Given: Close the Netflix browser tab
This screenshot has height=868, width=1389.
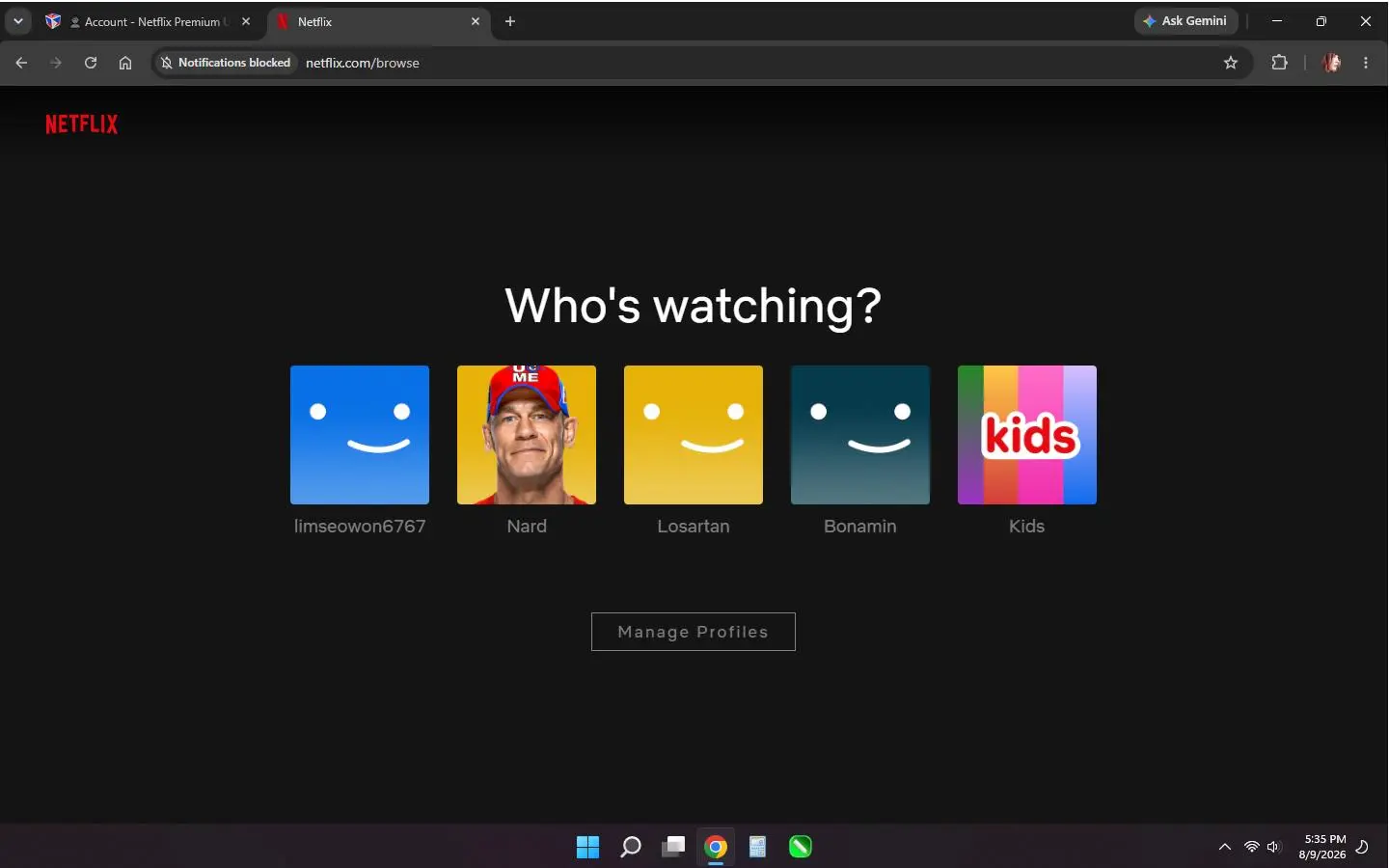Looking at the screenshot, I should coord(476,21).
